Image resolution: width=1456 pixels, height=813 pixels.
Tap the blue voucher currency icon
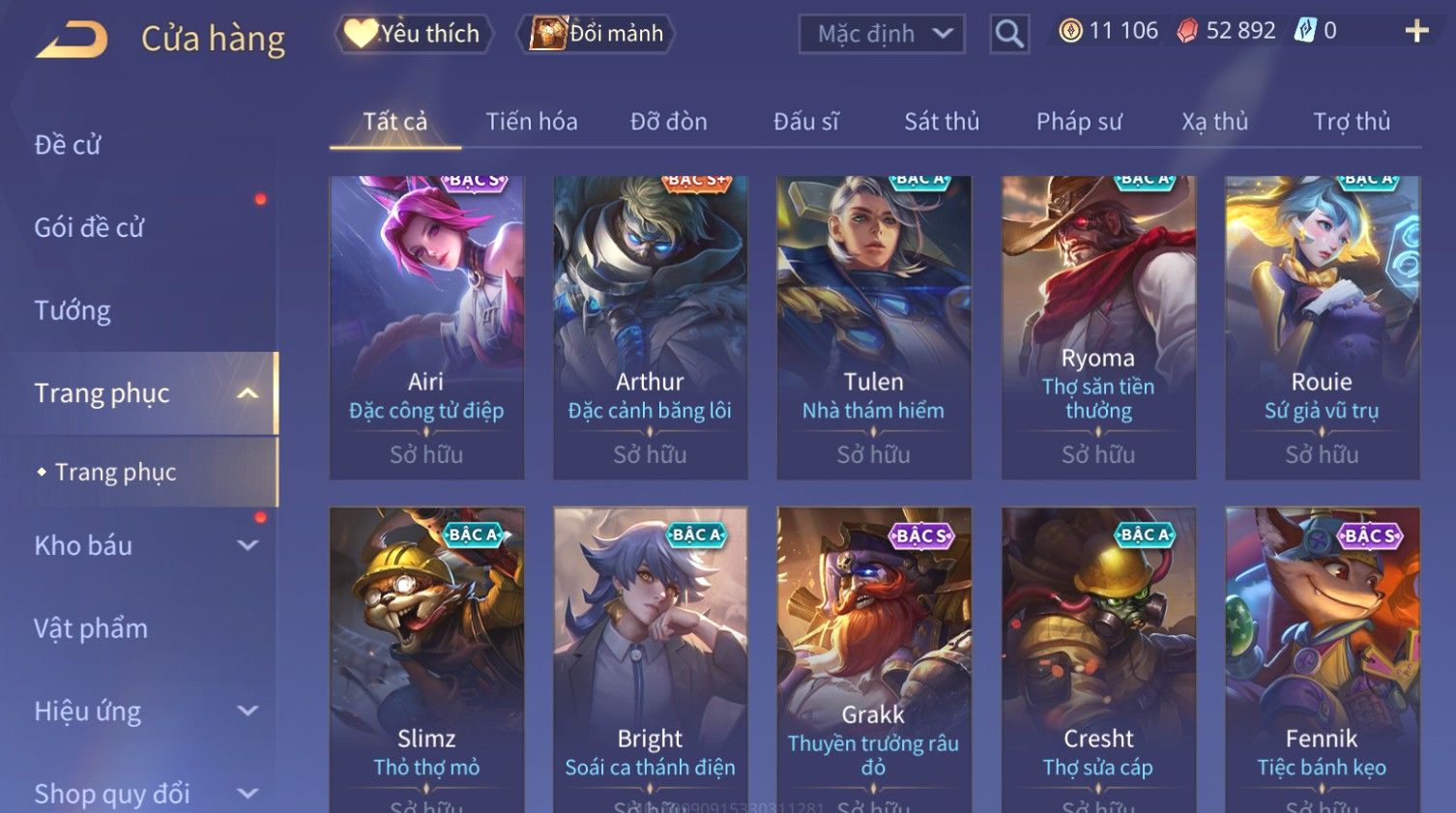tap(1305, 31)
